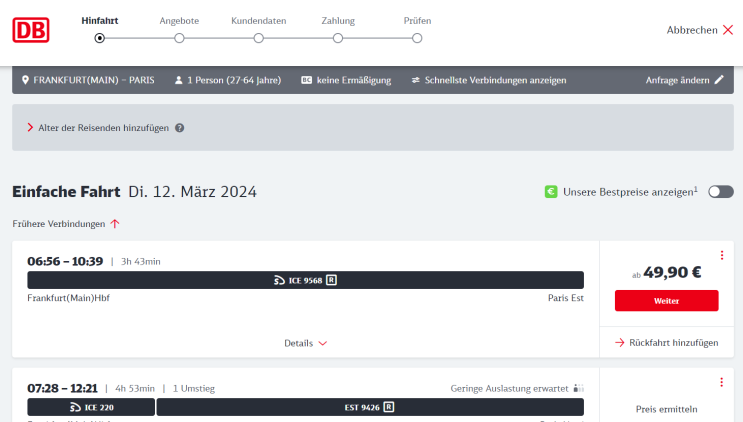
Task: Click the DB logo
Action: pyautogui.click(x=31, y=30)
